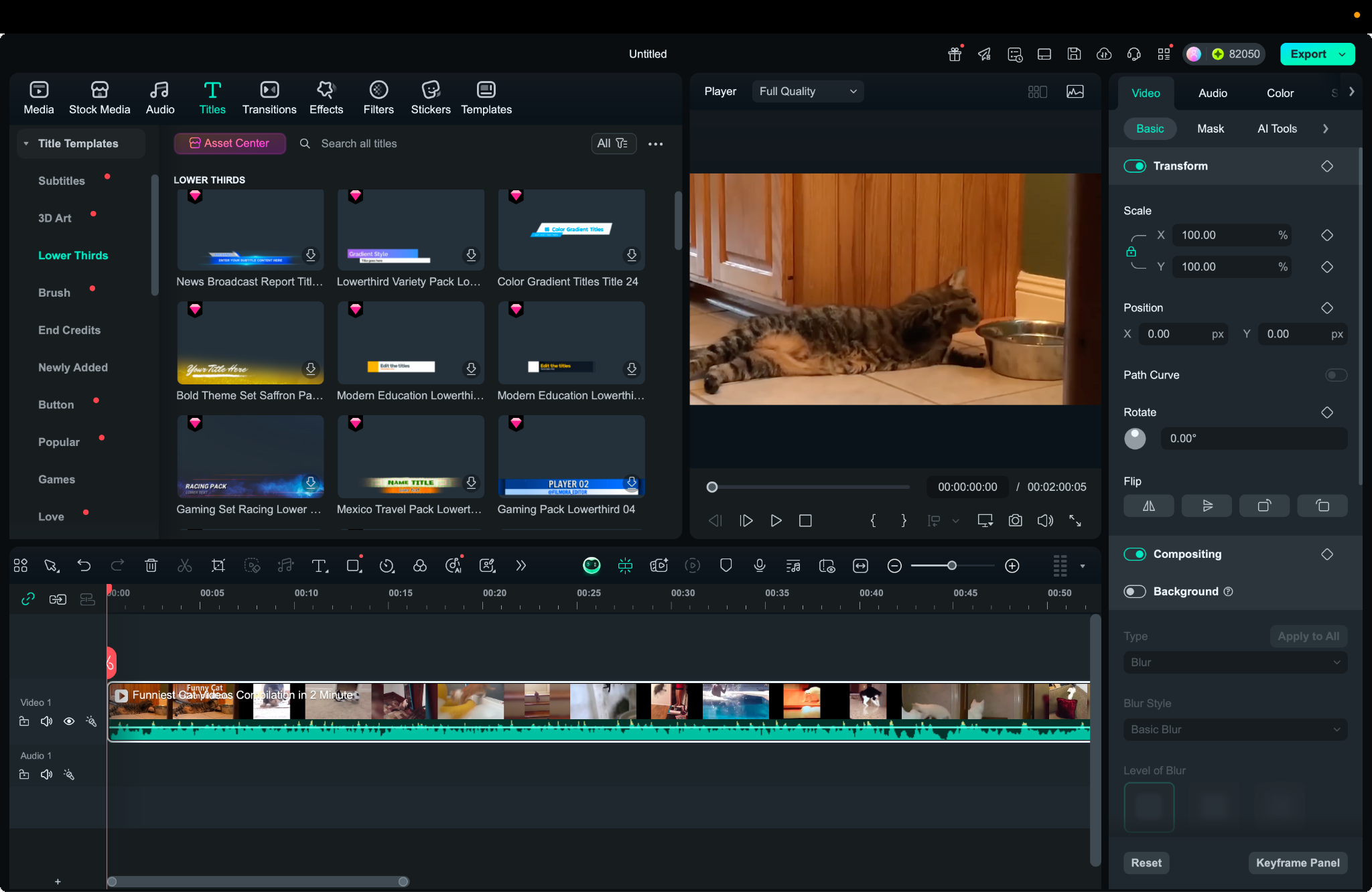
Task: Select the crop tool in timeline toolbar
Action: [x=218, y=566]
